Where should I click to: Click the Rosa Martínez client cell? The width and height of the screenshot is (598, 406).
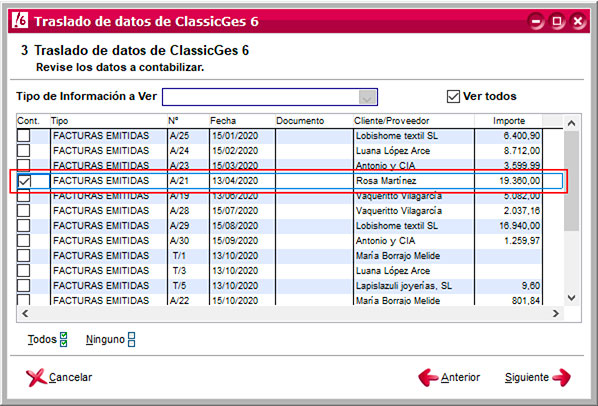tap(414, 181)
